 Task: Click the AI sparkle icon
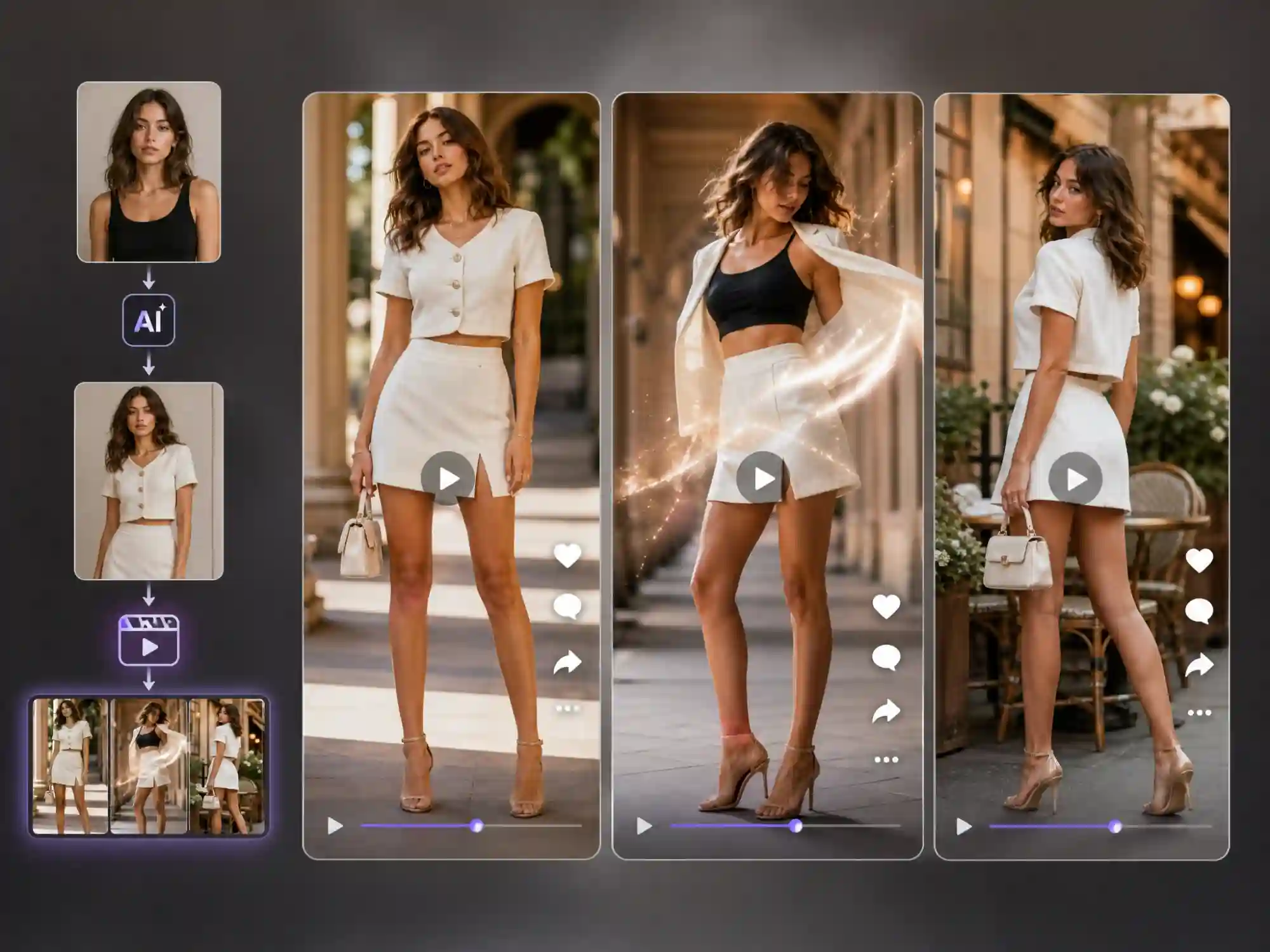[x=149, y=320]
